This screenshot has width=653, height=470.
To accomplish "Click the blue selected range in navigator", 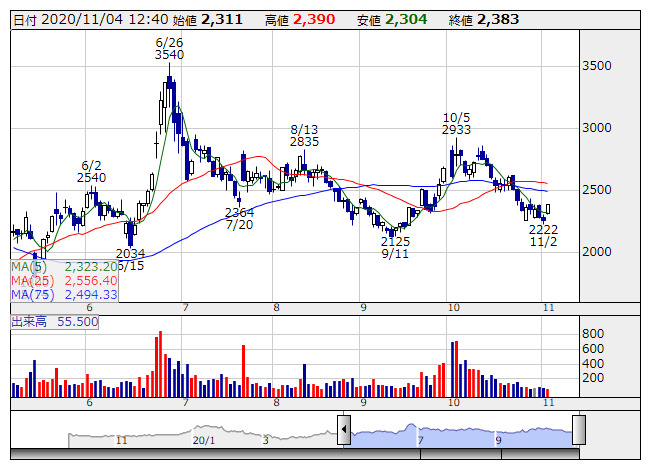I will 460,434.
